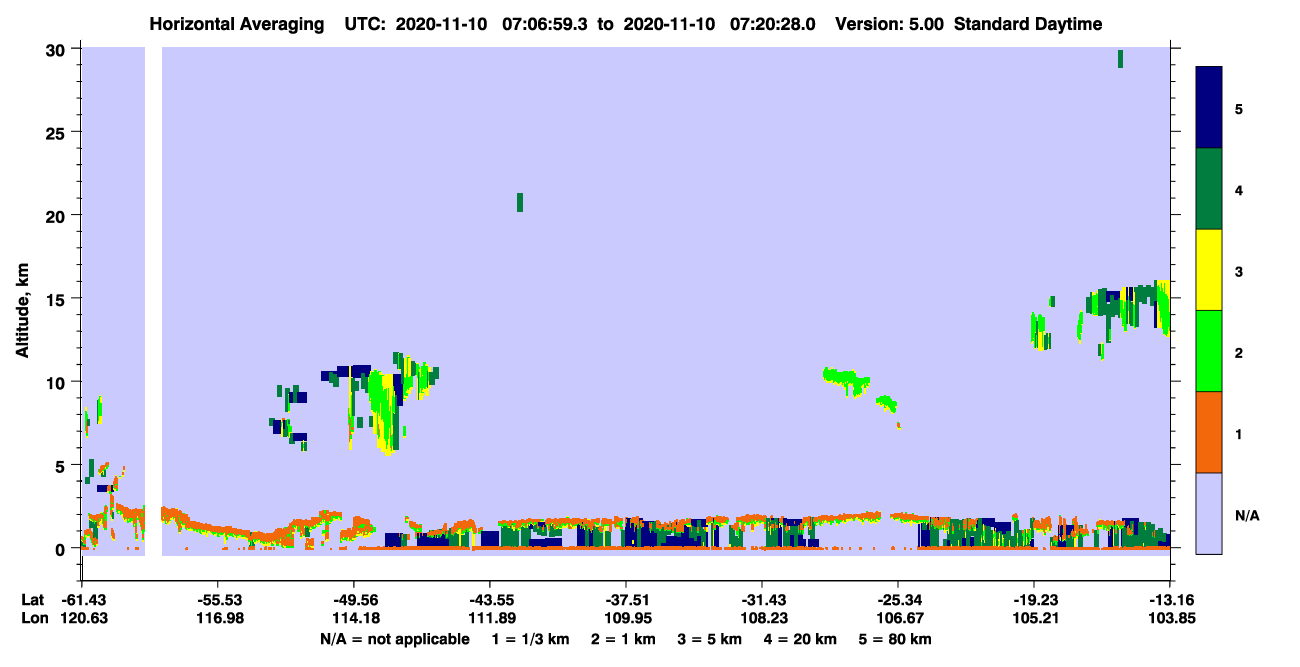Click the isolated green feature at 20 km altitude
The width and height of the screenshot is (1300, 667).
click(x=520, y=202)
